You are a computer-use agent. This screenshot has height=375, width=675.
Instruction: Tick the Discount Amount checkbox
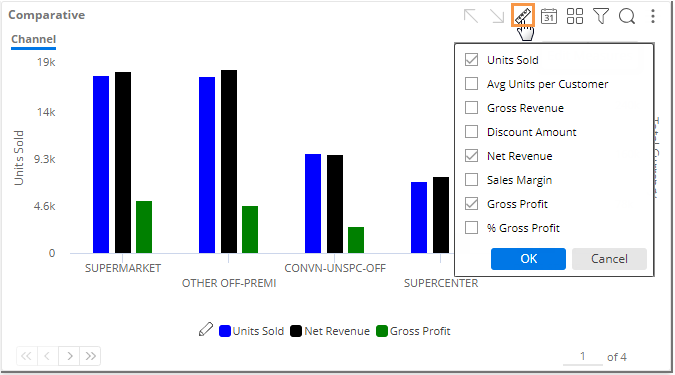471,132
